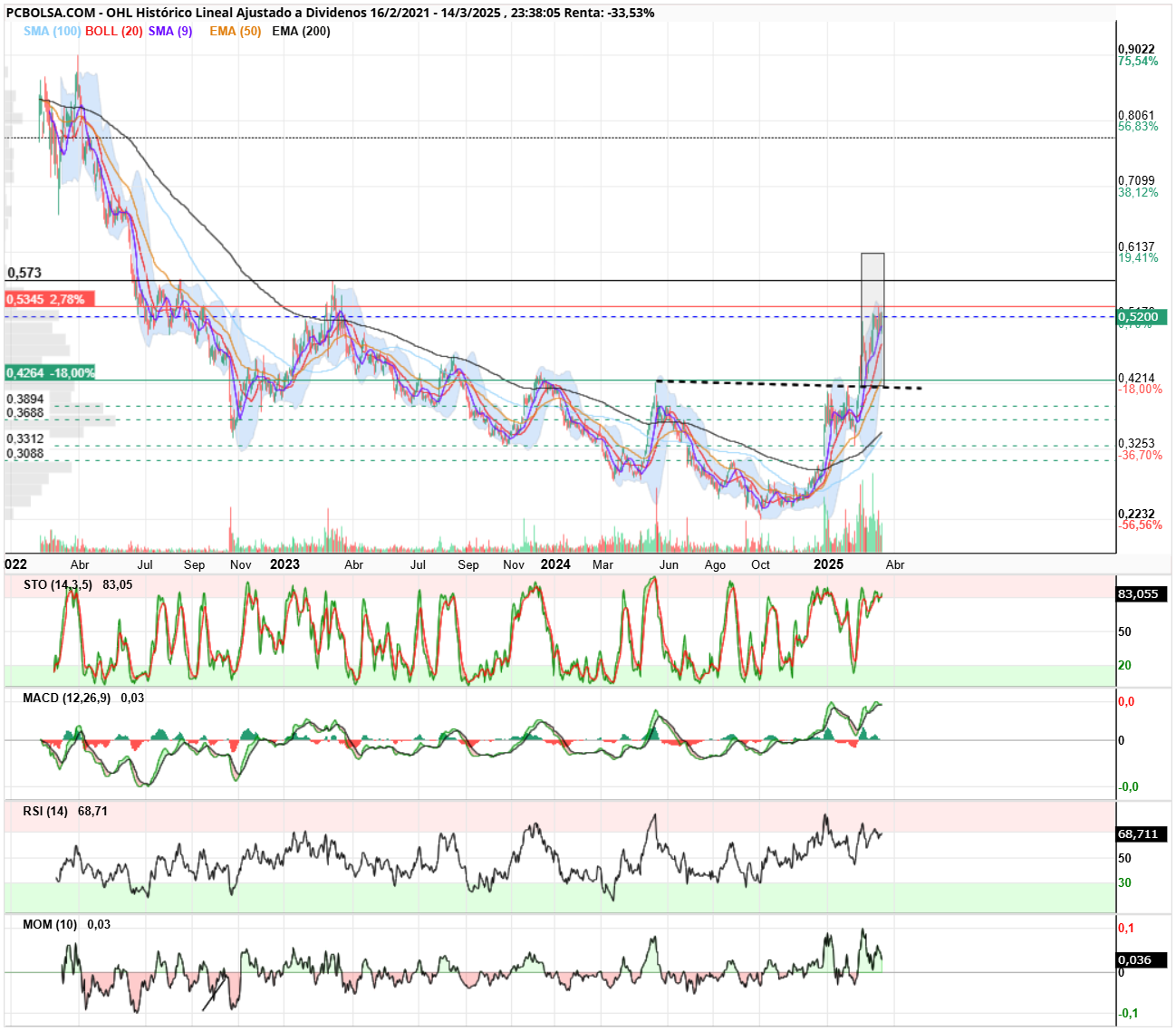
Task: Click the 0,3253 price axis label
Action: coord(1136,444)
